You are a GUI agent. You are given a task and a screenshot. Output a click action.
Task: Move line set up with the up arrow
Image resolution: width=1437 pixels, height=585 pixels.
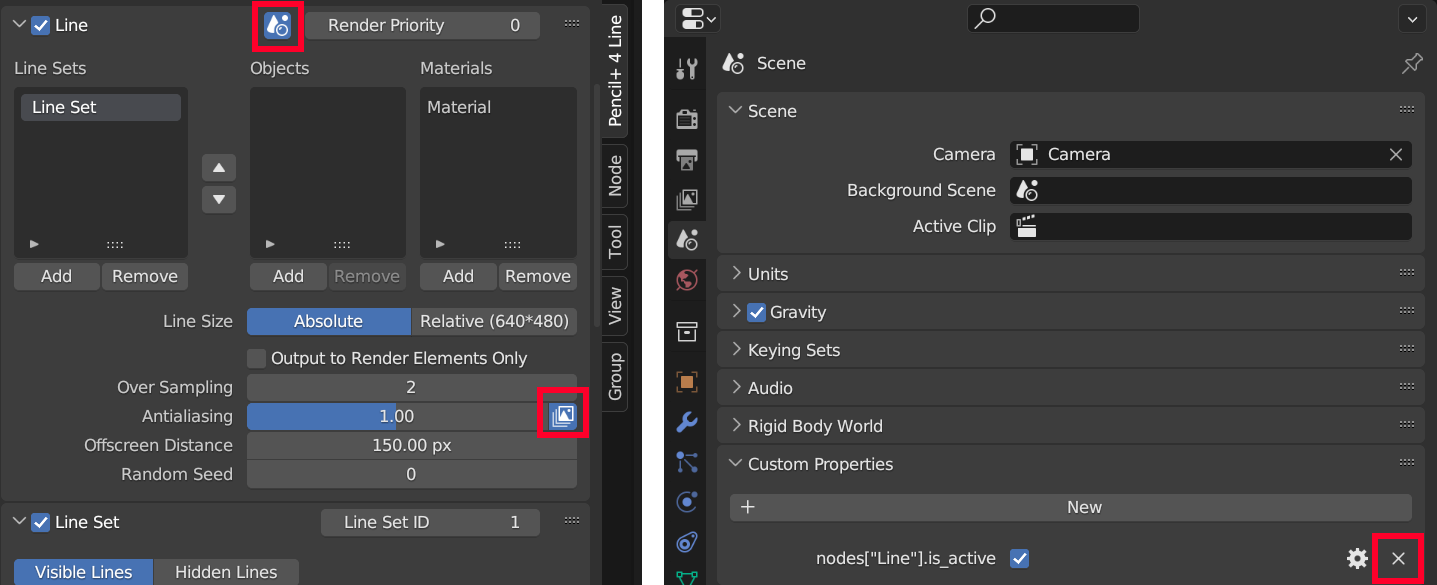tap(219, 168)
